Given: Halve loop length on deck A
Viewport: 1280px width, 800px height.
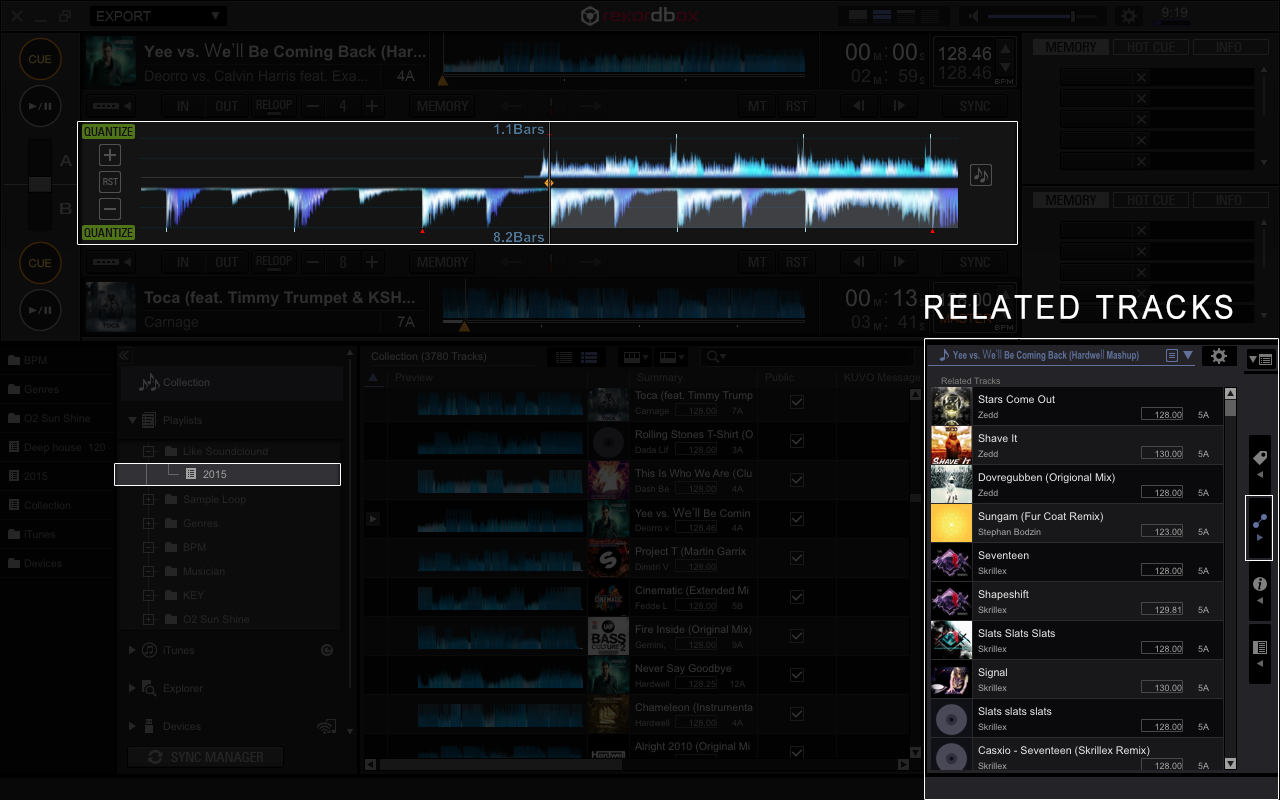Looking at the screenshot, I should [x=313, y=106].
